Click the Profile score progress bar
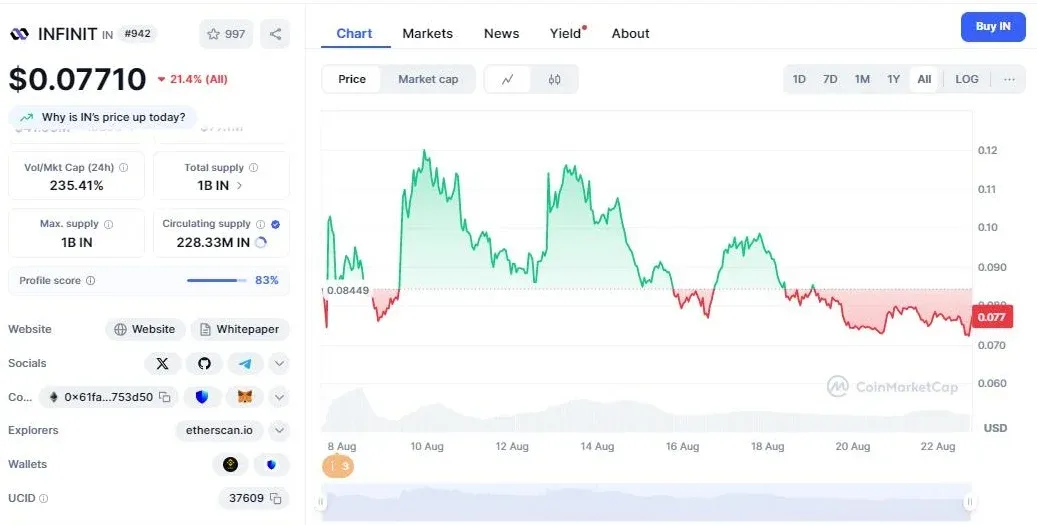 pos(216,280)
